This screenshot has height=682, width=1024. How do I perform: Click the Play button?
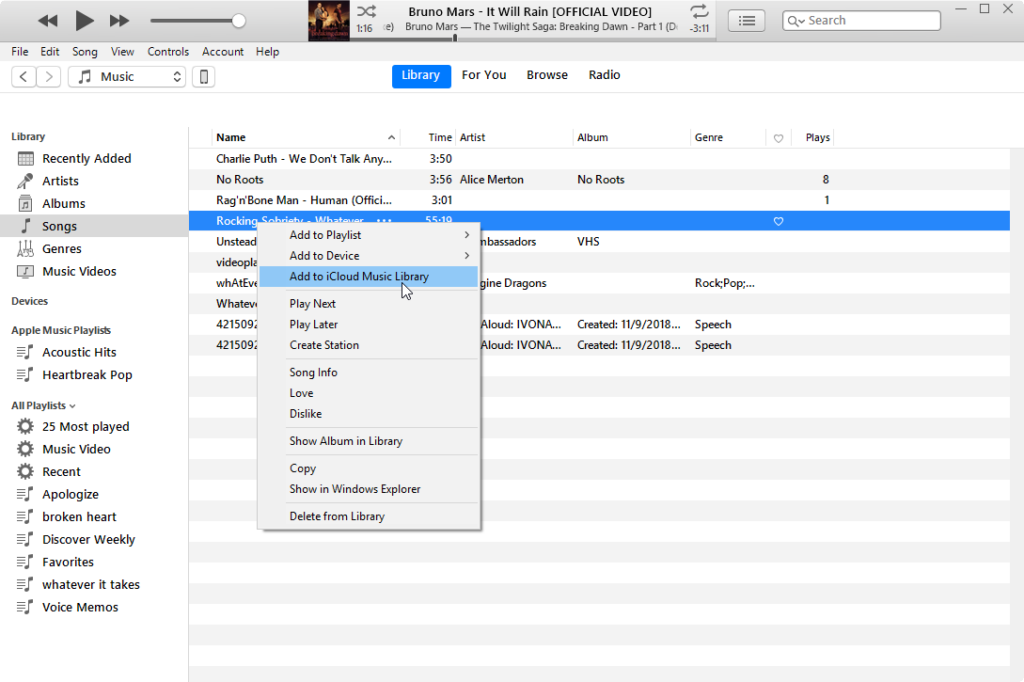click(x=84, y=20)
